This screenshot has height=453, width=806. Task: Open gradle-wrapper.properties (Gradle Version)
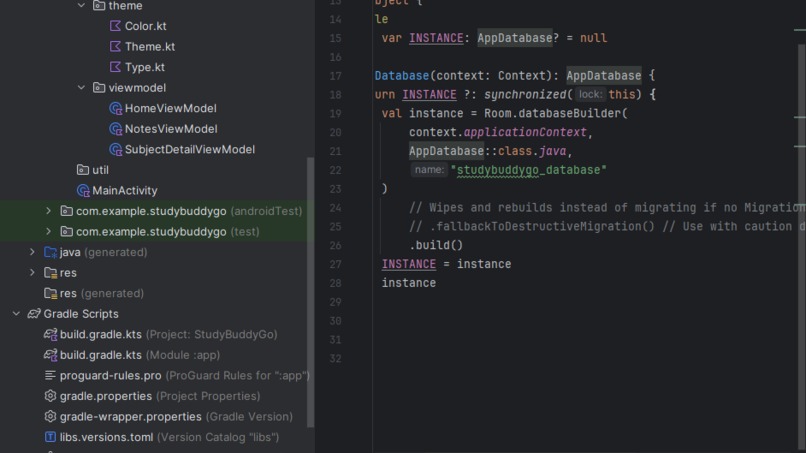coord(176,416)
